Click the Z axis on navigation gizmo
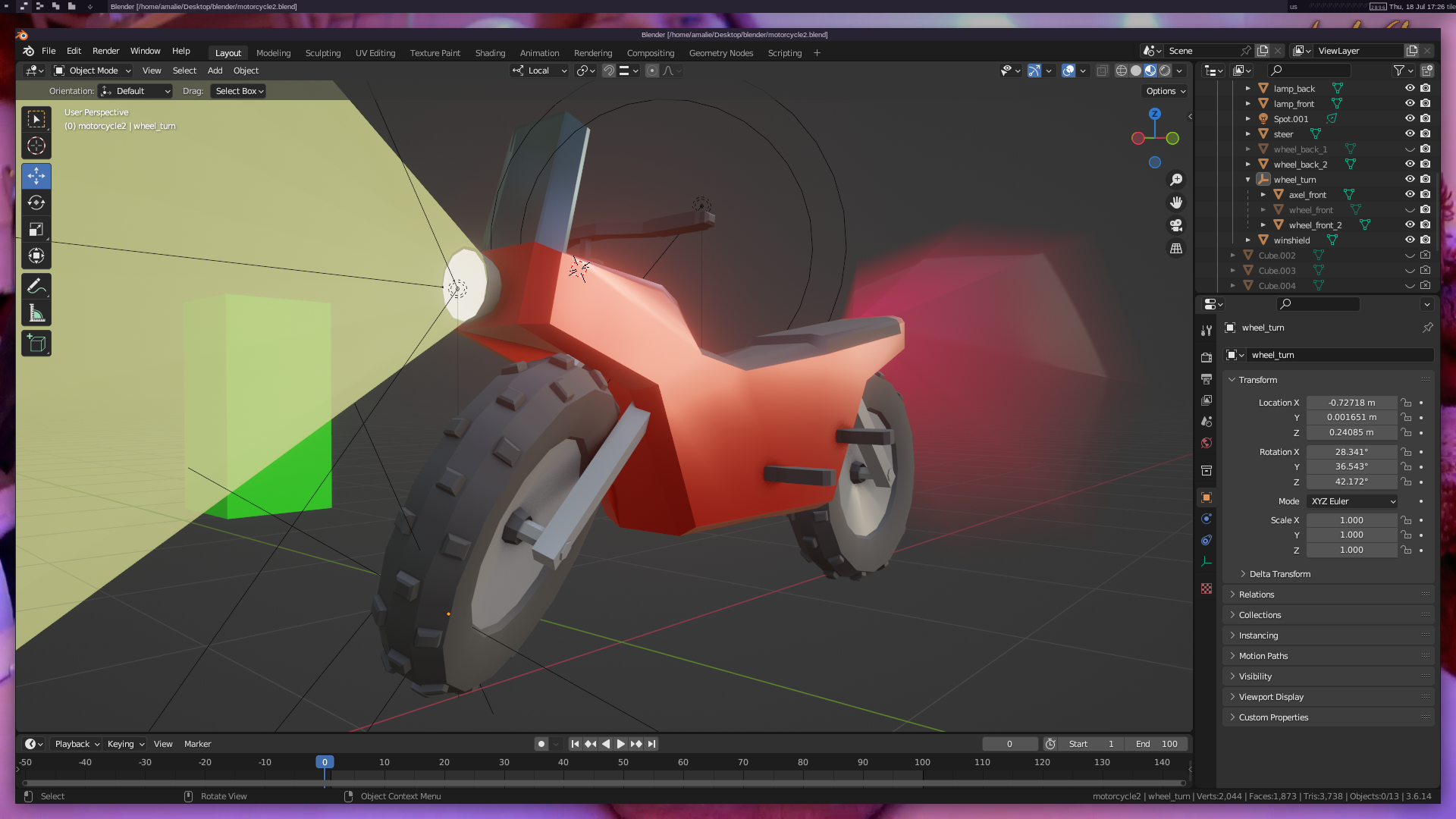Viewport: 1456px width, 819px height. click(x=1154, y=114)
